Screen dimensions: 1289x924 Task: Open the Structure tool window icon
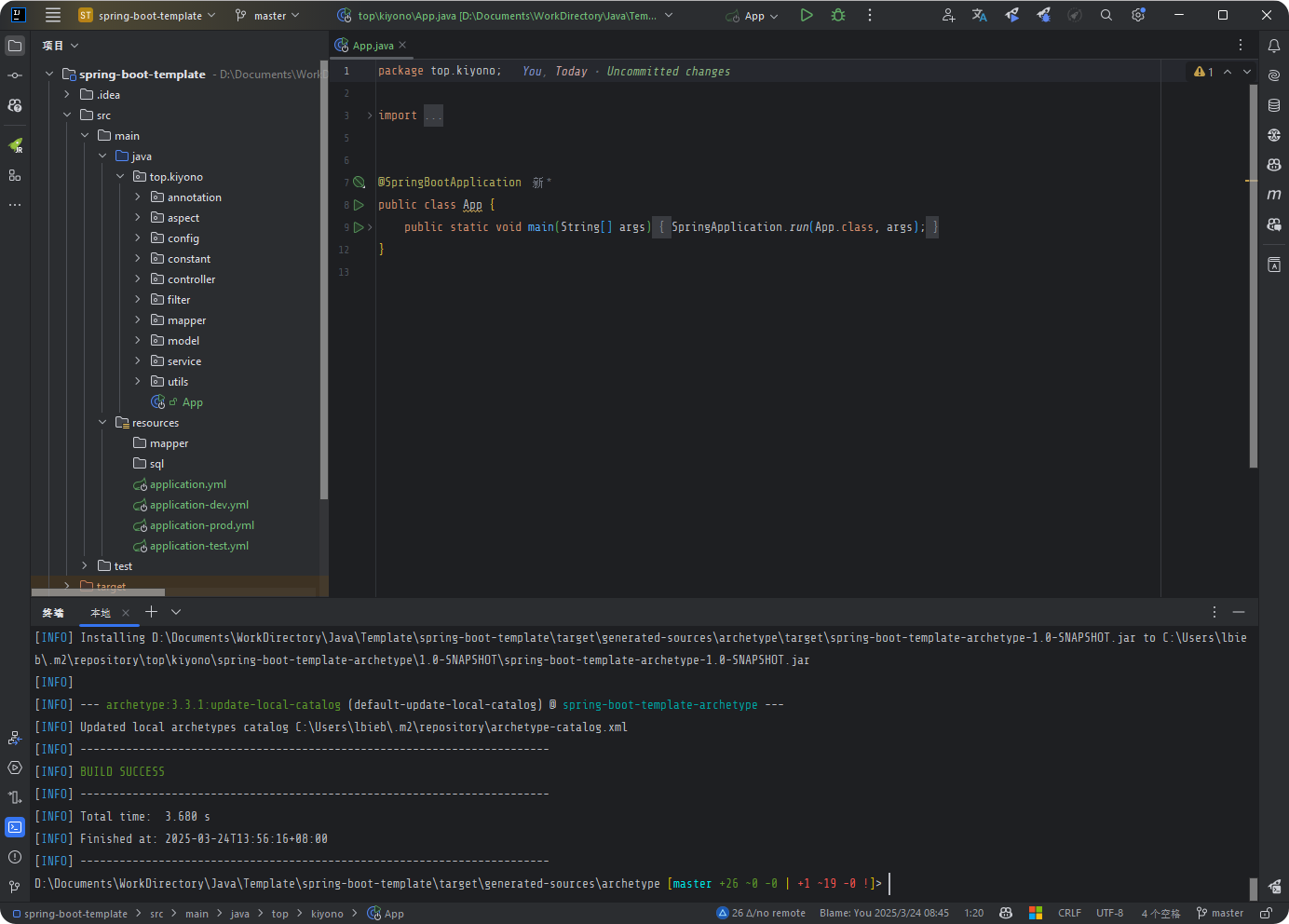pyautogui.click(x=15, y=175)
